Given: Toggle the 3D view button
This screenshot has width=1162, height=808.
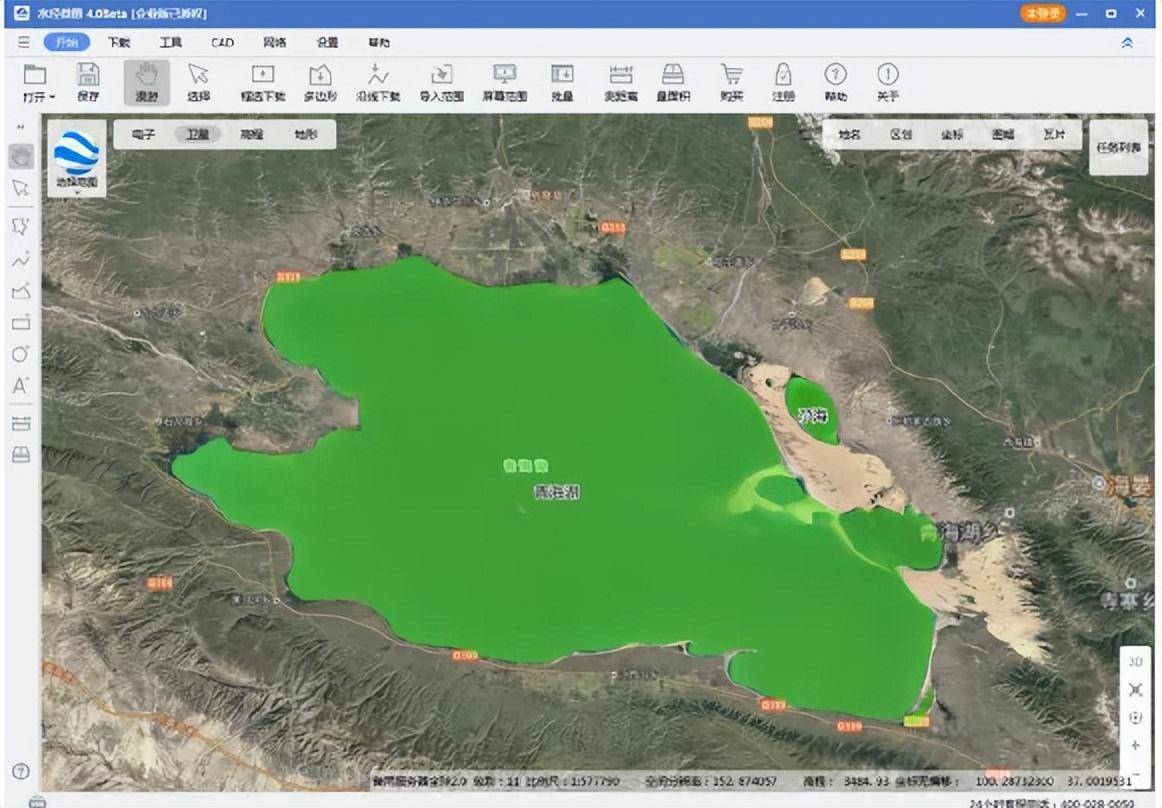Looking at the screenshot, I should pos(1135,662).
